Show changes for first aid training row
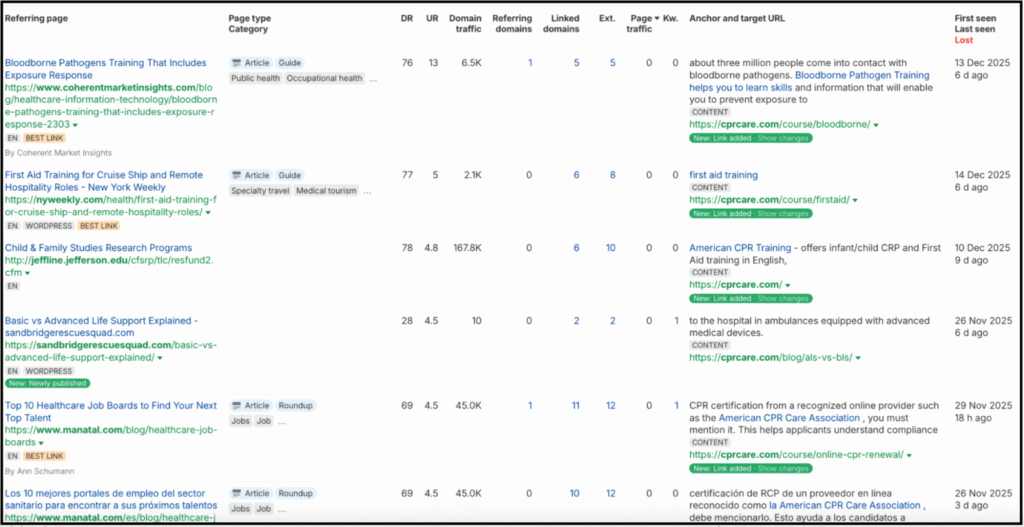Viewport: 1024px width, 527px height. coord(783,214)
